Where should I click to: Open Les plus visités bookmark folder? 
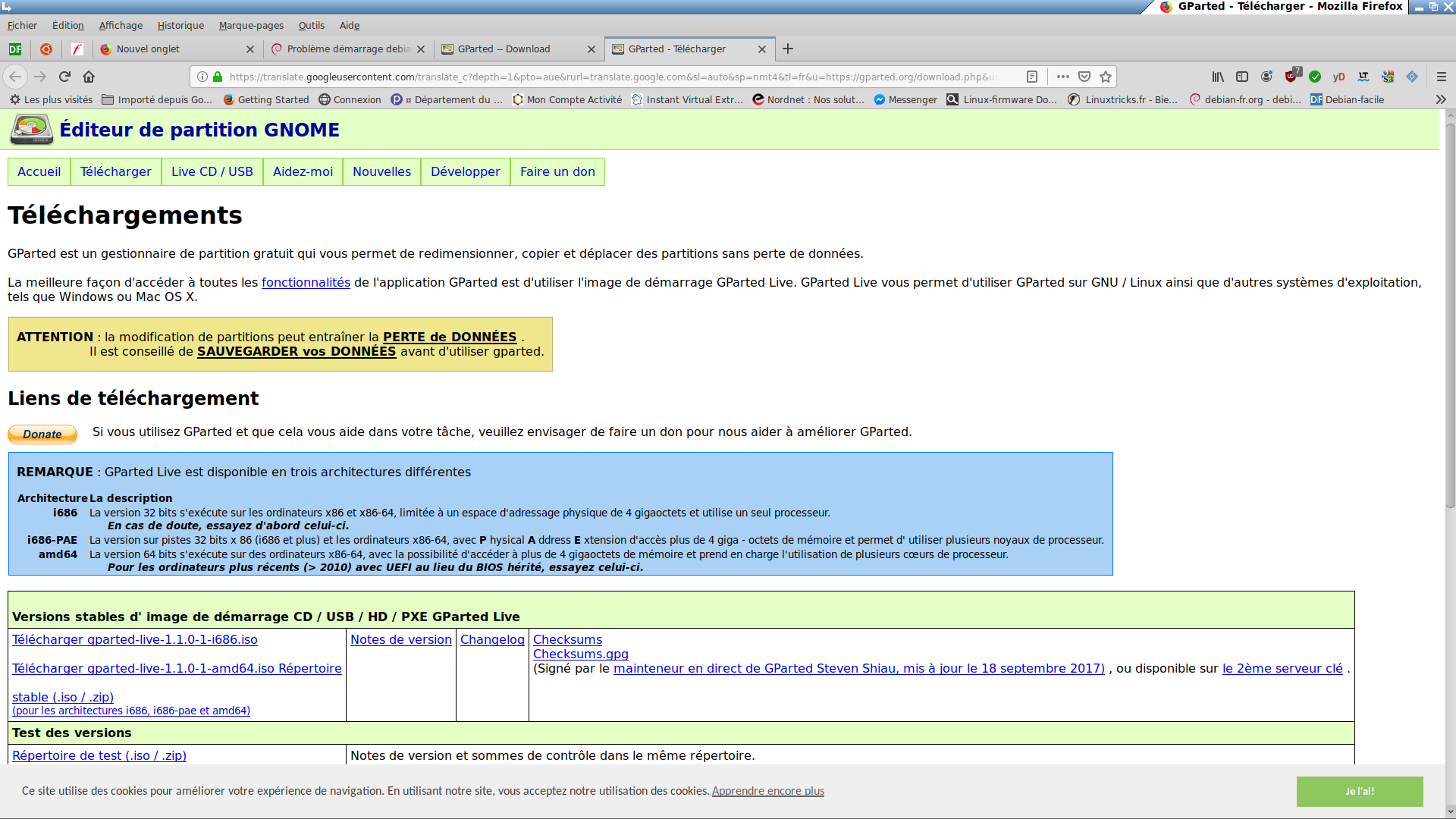51,99
